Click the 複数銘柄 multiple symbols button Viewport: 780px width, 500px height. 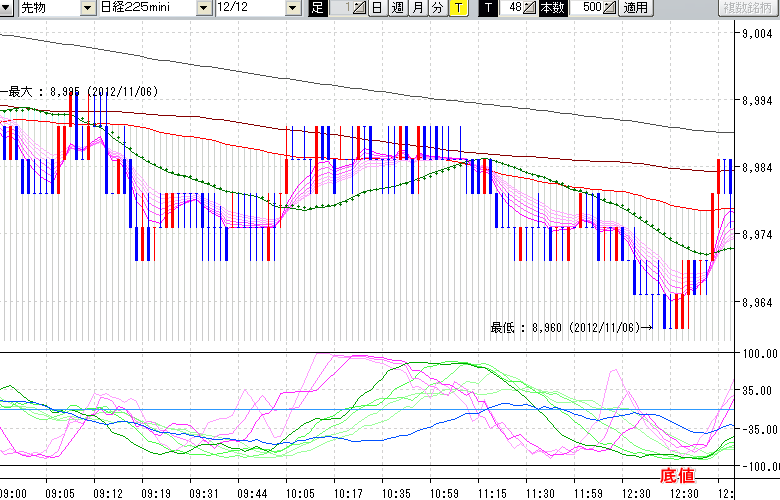[747, 8]
